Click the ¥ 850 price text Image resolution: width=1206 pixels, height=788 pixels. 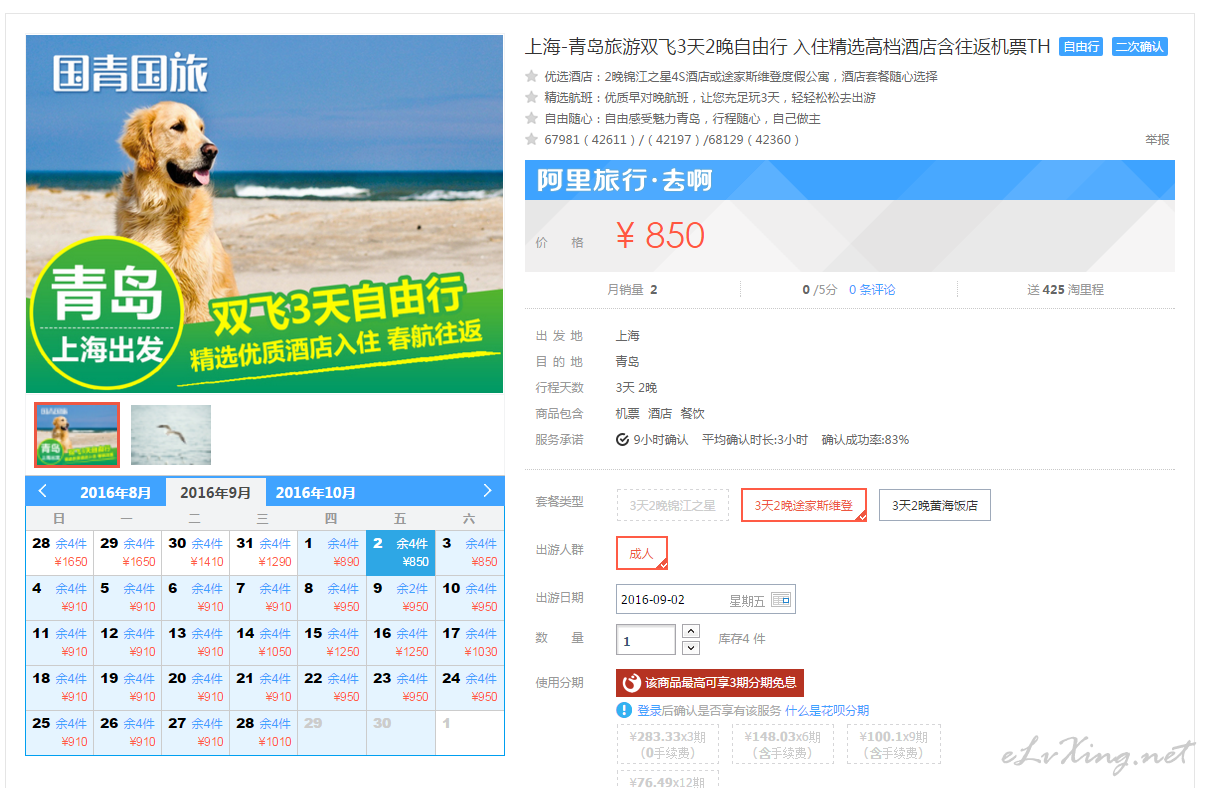coord(660,236)
